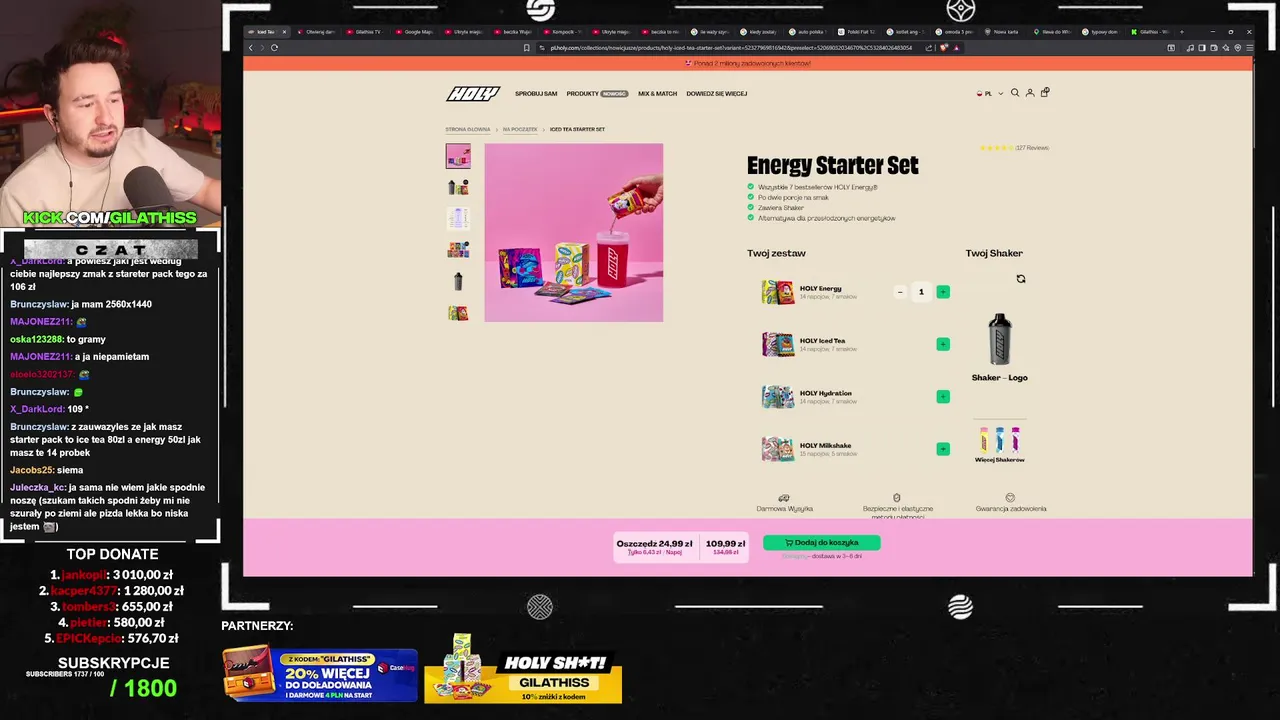The image size is (1280, 720).
Task: Click the browser address bar URL
Action: (730, 47)
